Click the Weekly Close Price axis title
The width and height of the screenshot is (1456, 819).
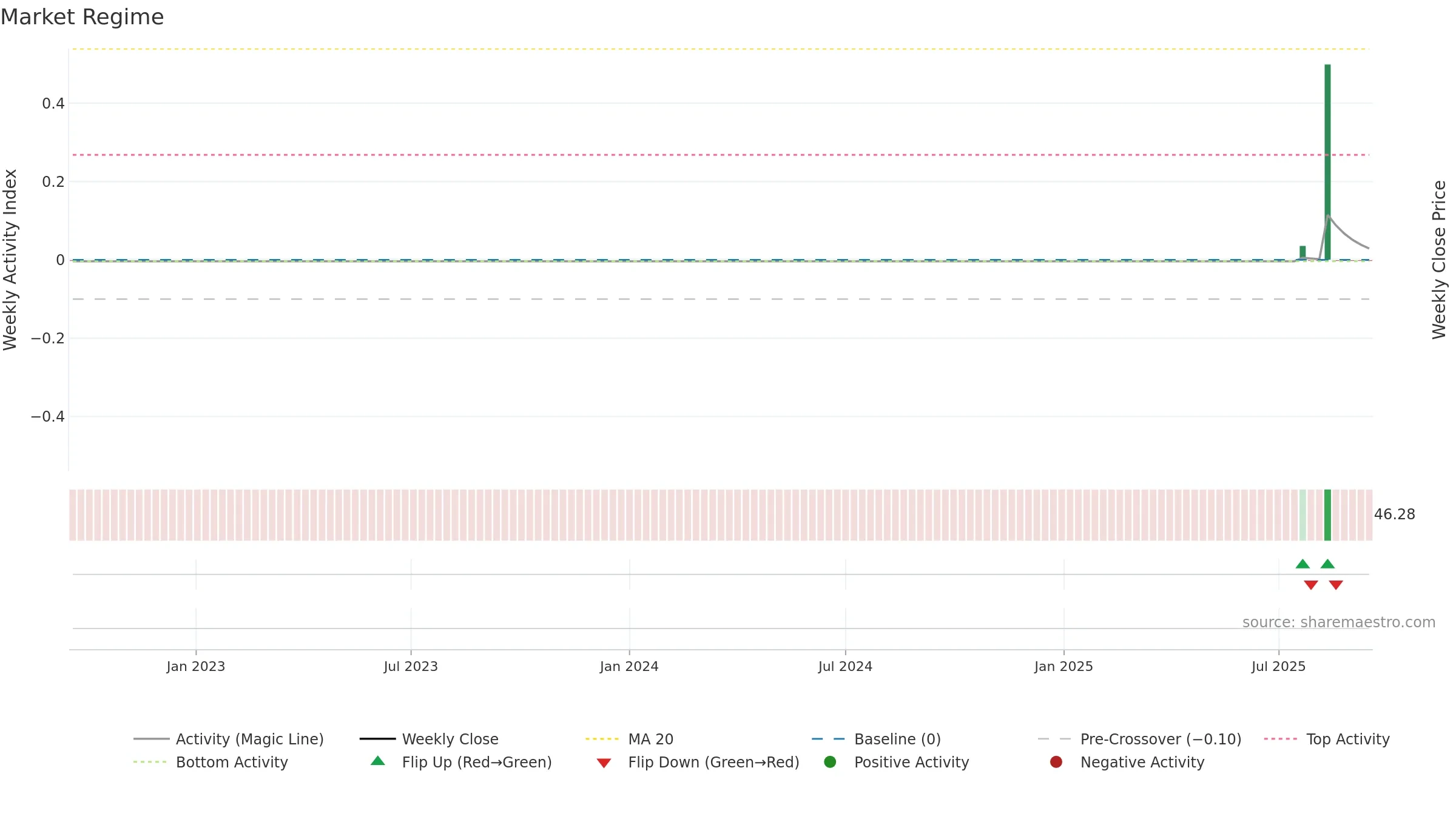click(x=1439, y=260)
